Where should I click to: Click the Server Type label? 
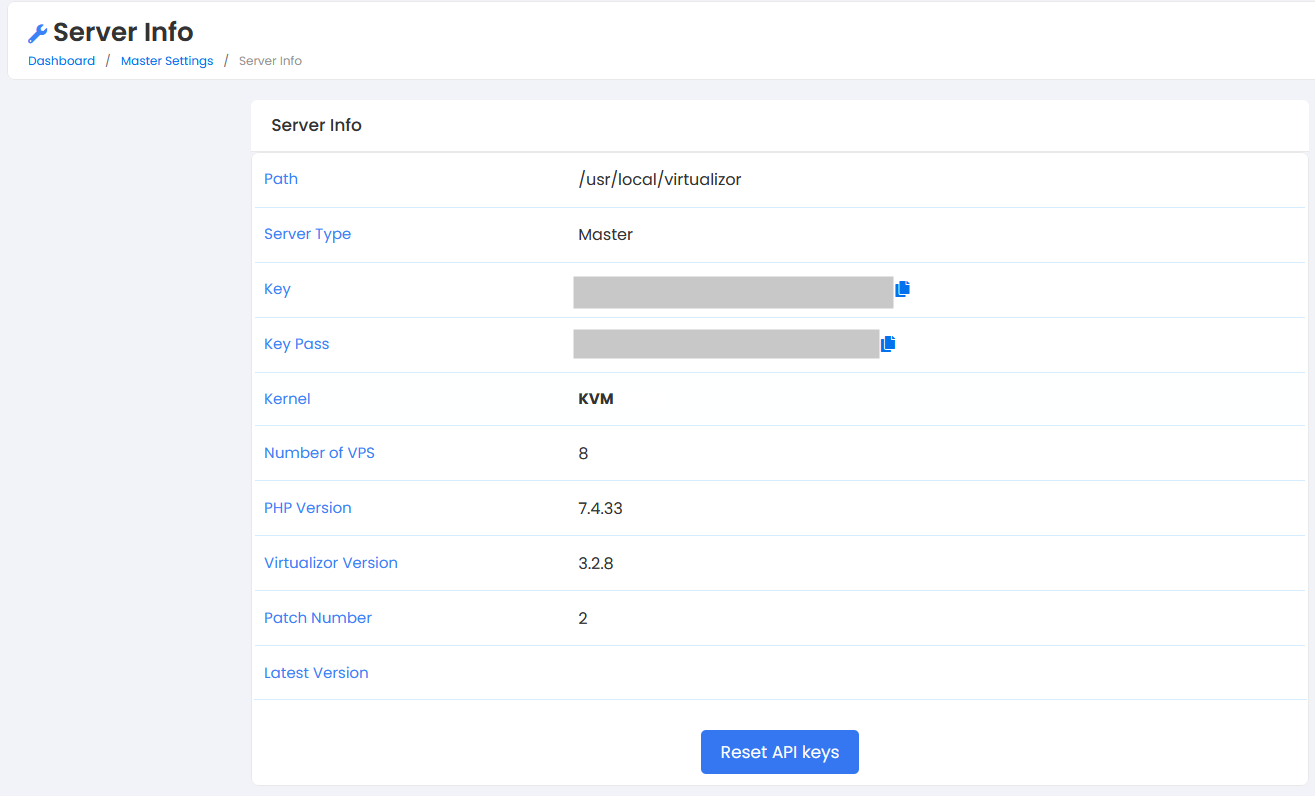pos(307,234)
